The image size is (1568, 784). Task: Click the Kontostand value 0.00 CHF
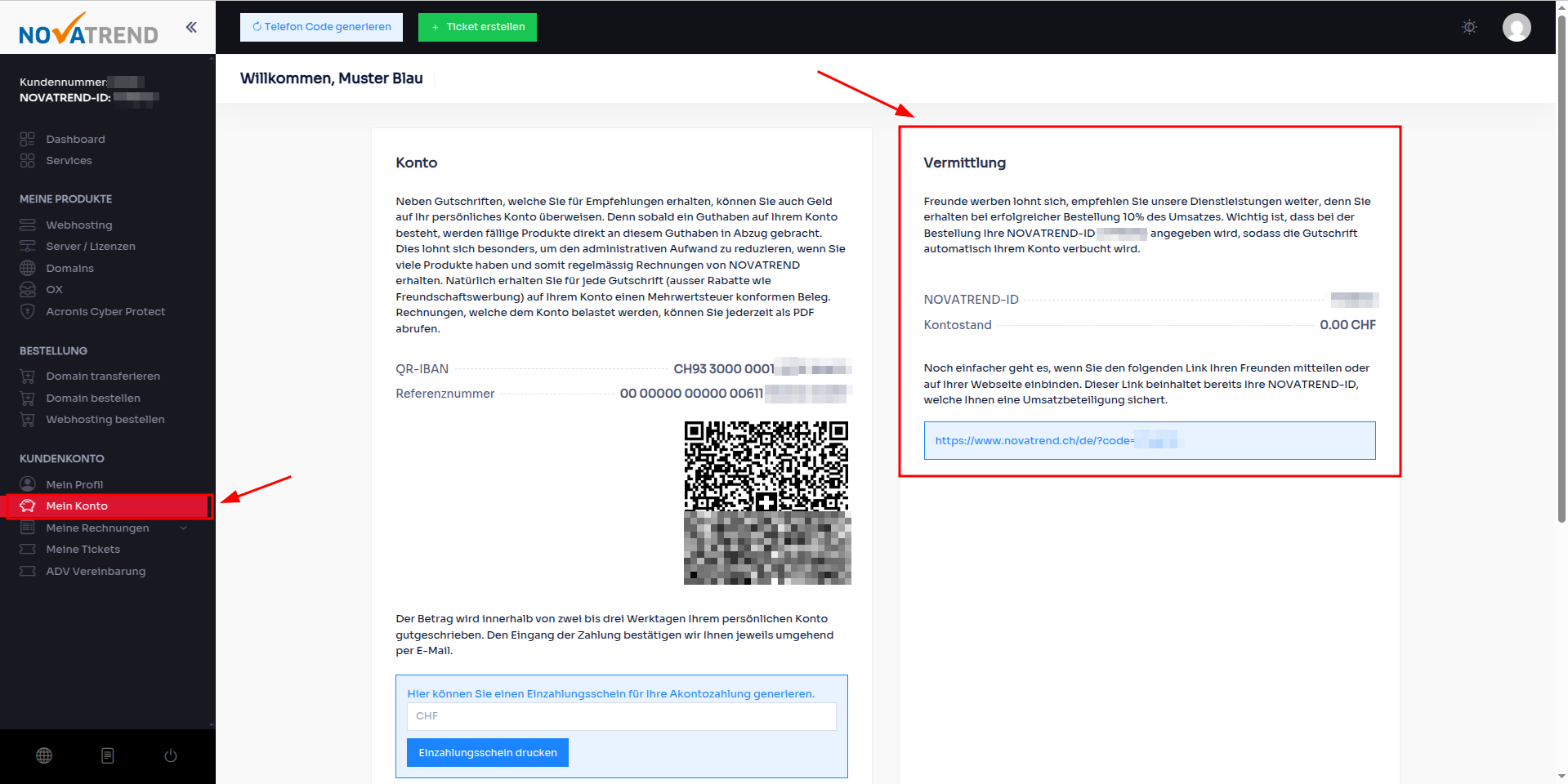point(1347,325)
